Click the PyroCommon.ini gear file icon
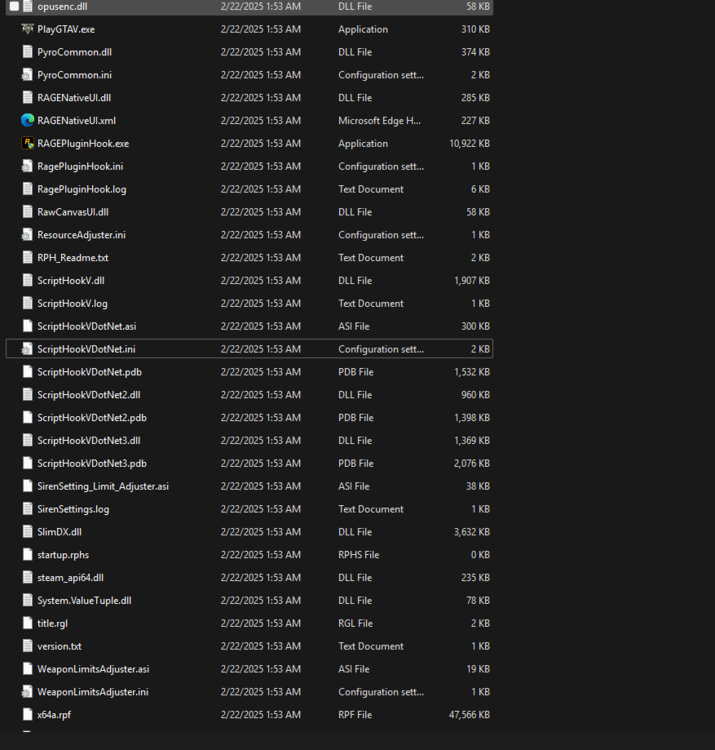 [x=27, y=75]
